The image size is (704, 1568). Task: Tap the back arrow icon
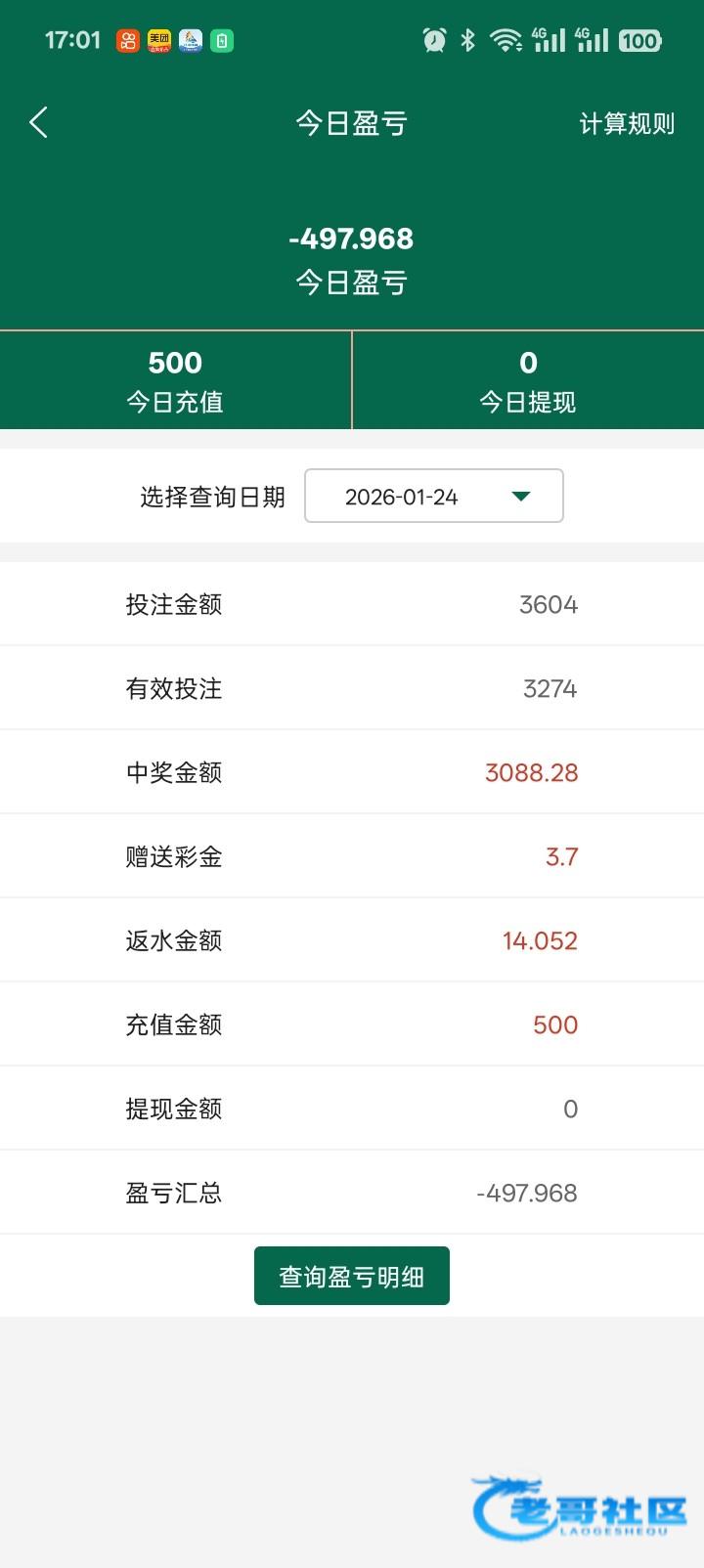click(x=39, y=122)
